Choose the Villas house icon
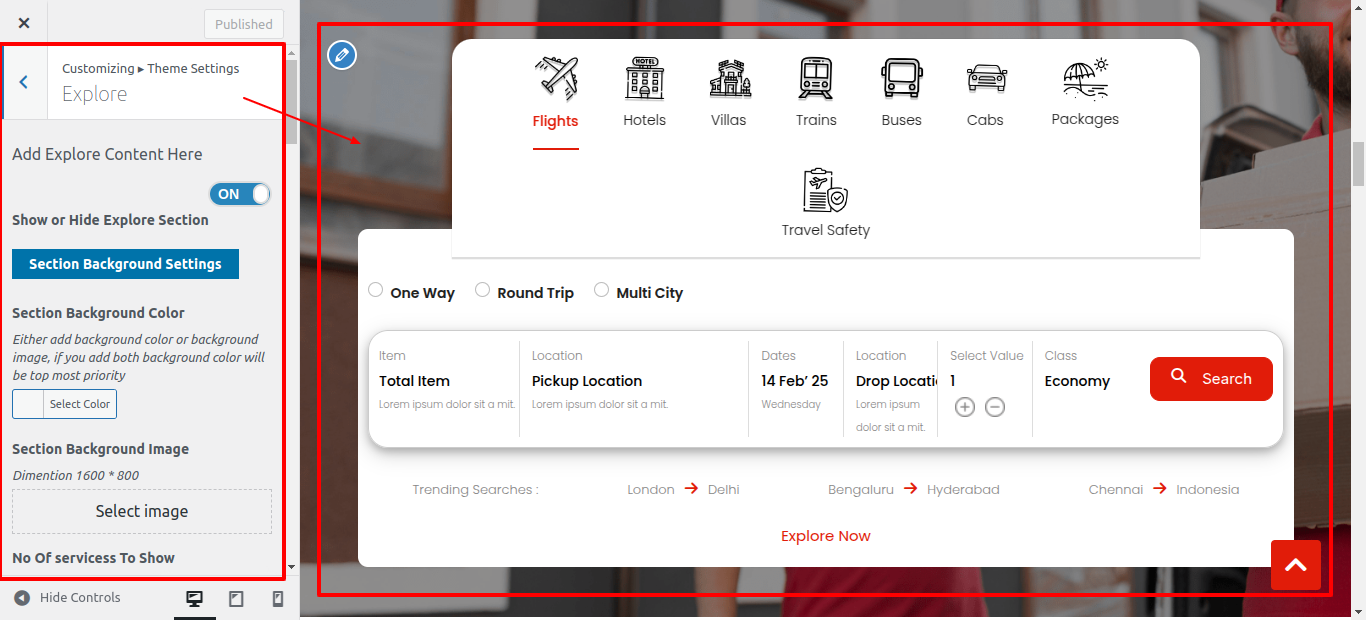Screen dimensions: 1366x620 729,79
